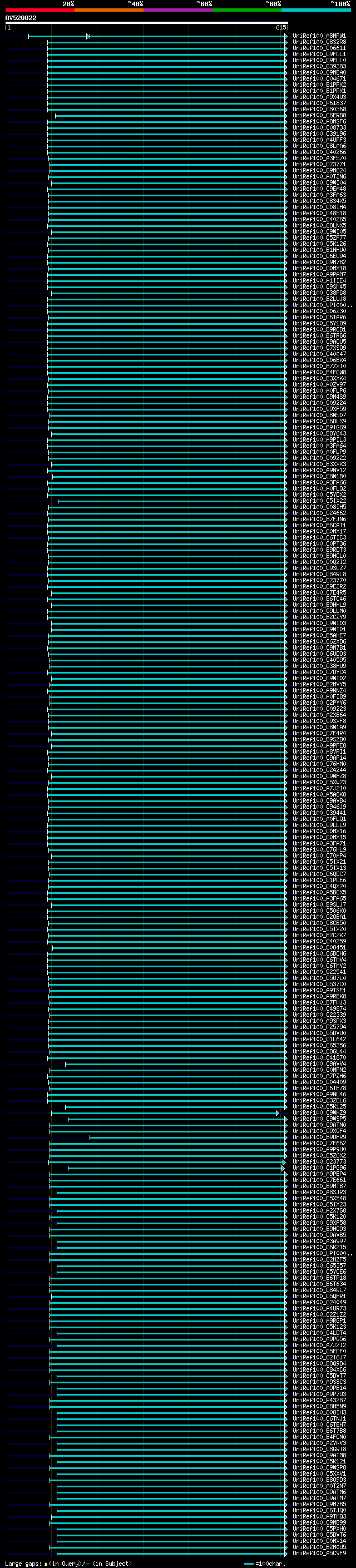Select last hit UniRef100_A5C9F9
The width and height of the screenshot is (356, 1568).
point(319,1553)
